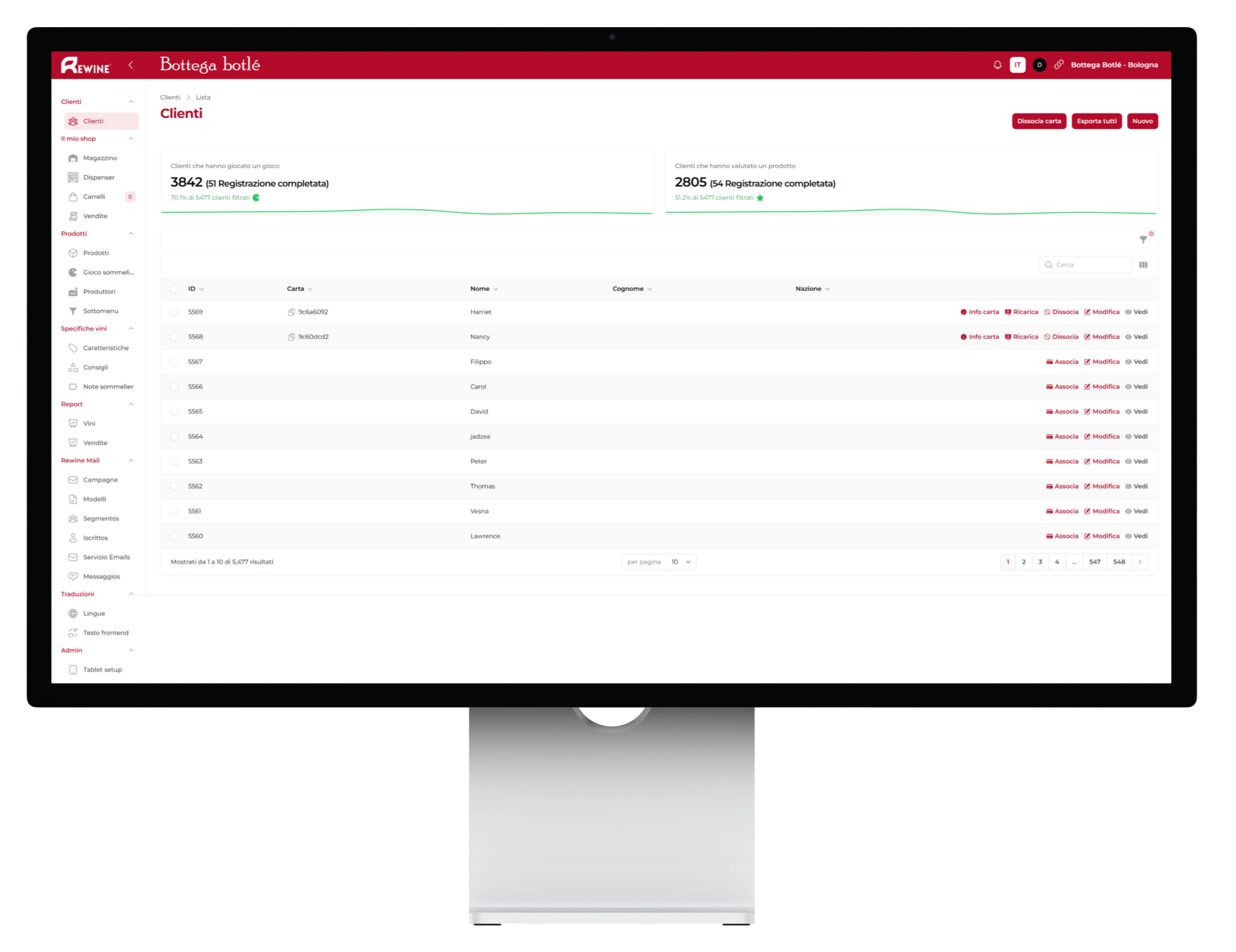Collapse the Clienti sidebar section
1236x952 pixels.
pyautogui.click(x=130, y=102)
